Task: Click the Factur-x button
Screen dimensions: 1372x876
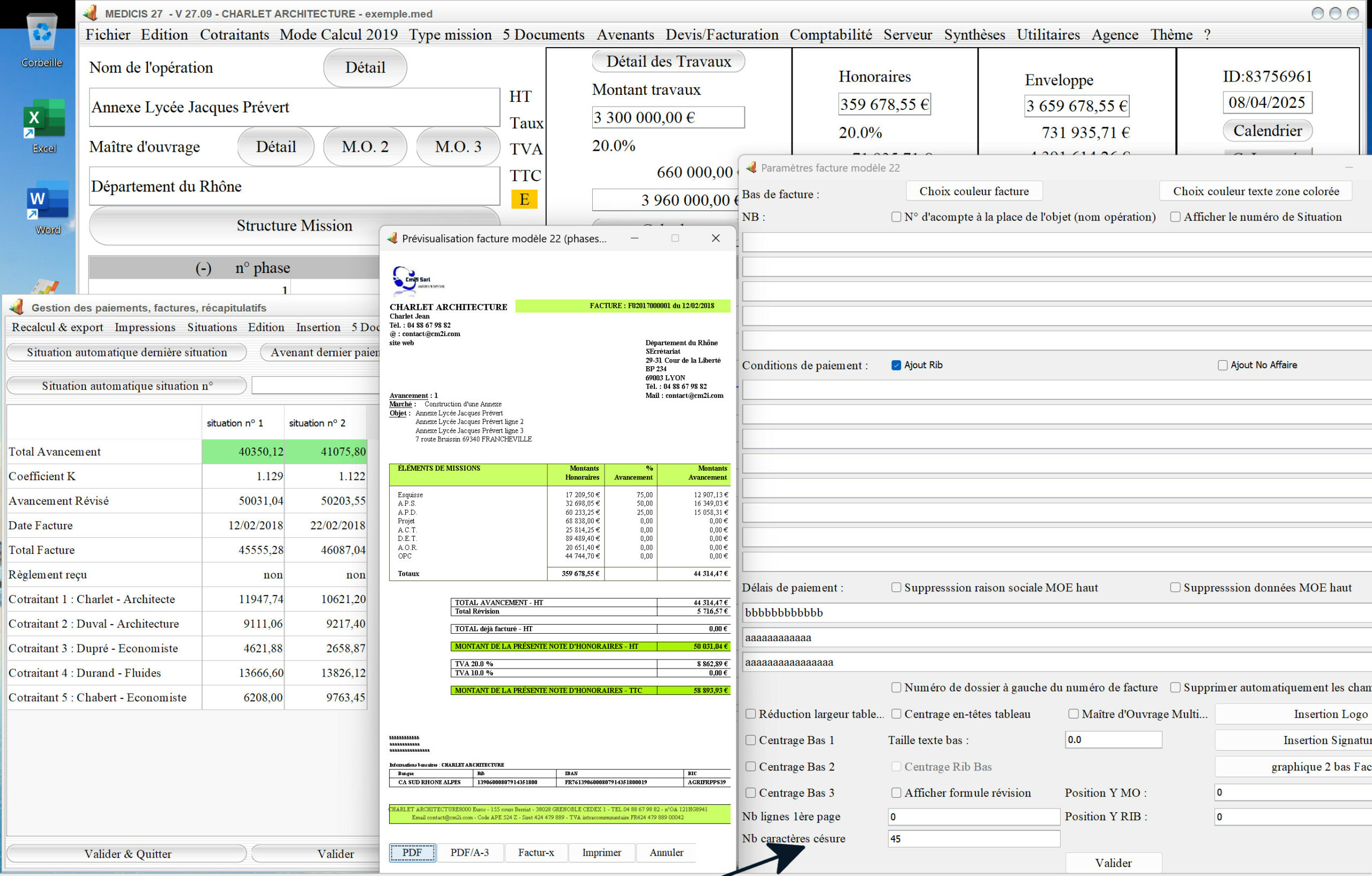Action: 535,852
